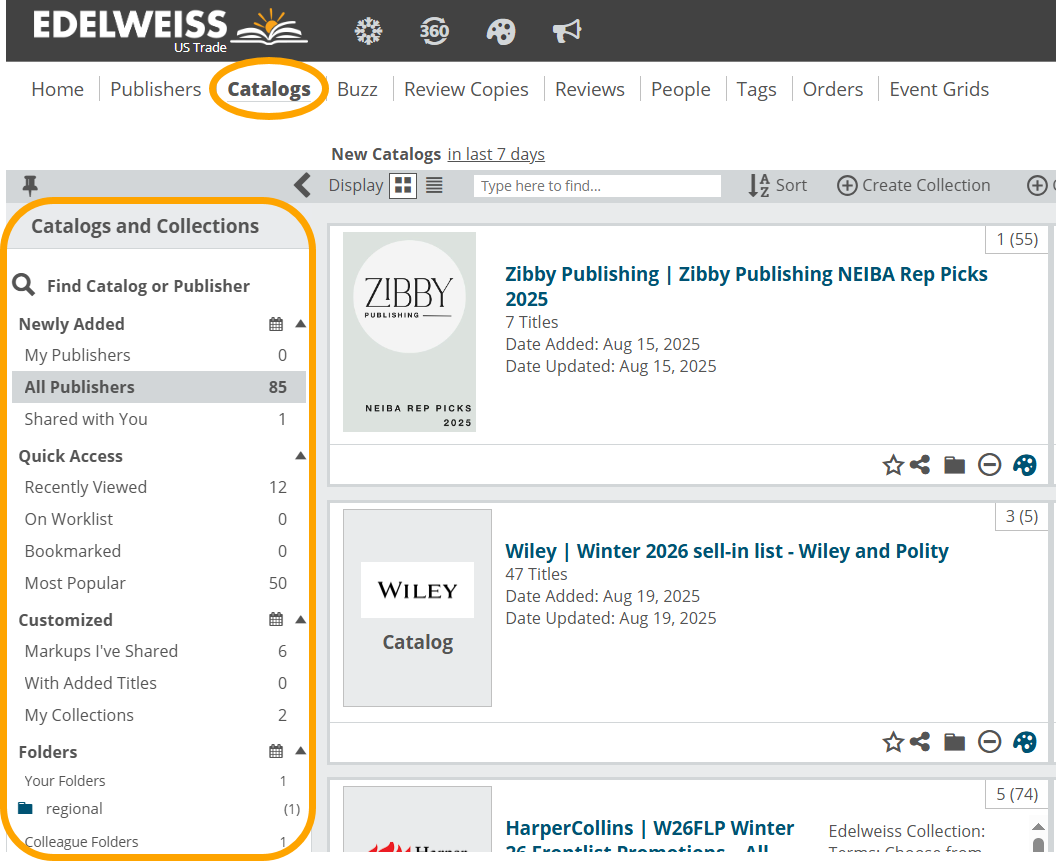Click the palette icon on Wiley catalog
This screenshot has height=861, width=1056.
(x=1024, y=742)
